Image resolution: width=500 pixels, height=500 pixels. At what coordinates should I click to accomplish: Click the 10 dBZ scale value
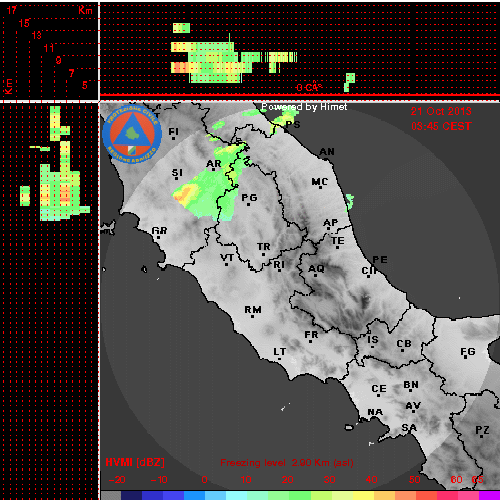(246, 480)
